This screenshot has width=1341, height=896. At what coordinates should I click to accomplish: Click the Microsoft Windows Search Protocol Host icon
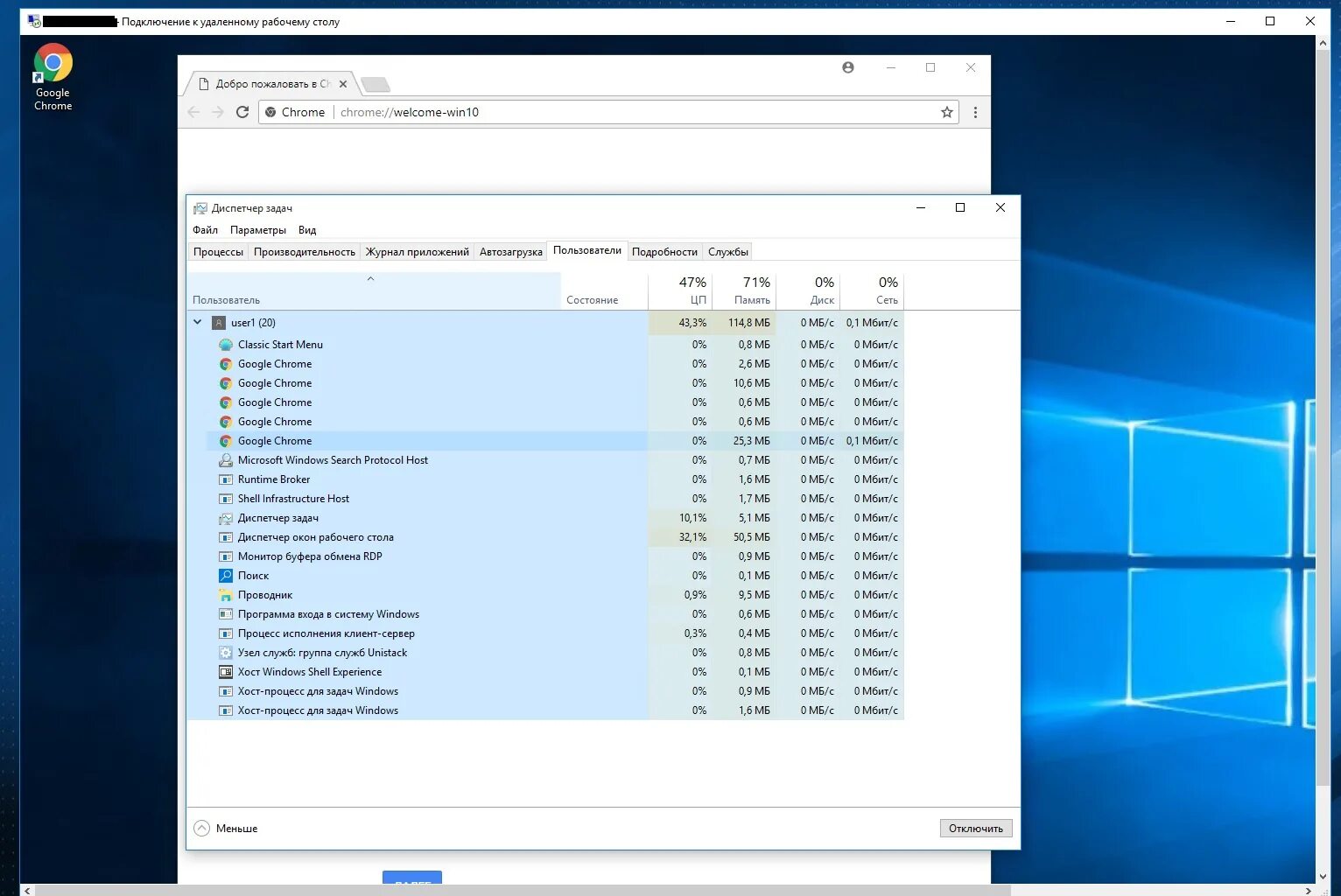tap(226, 460)
